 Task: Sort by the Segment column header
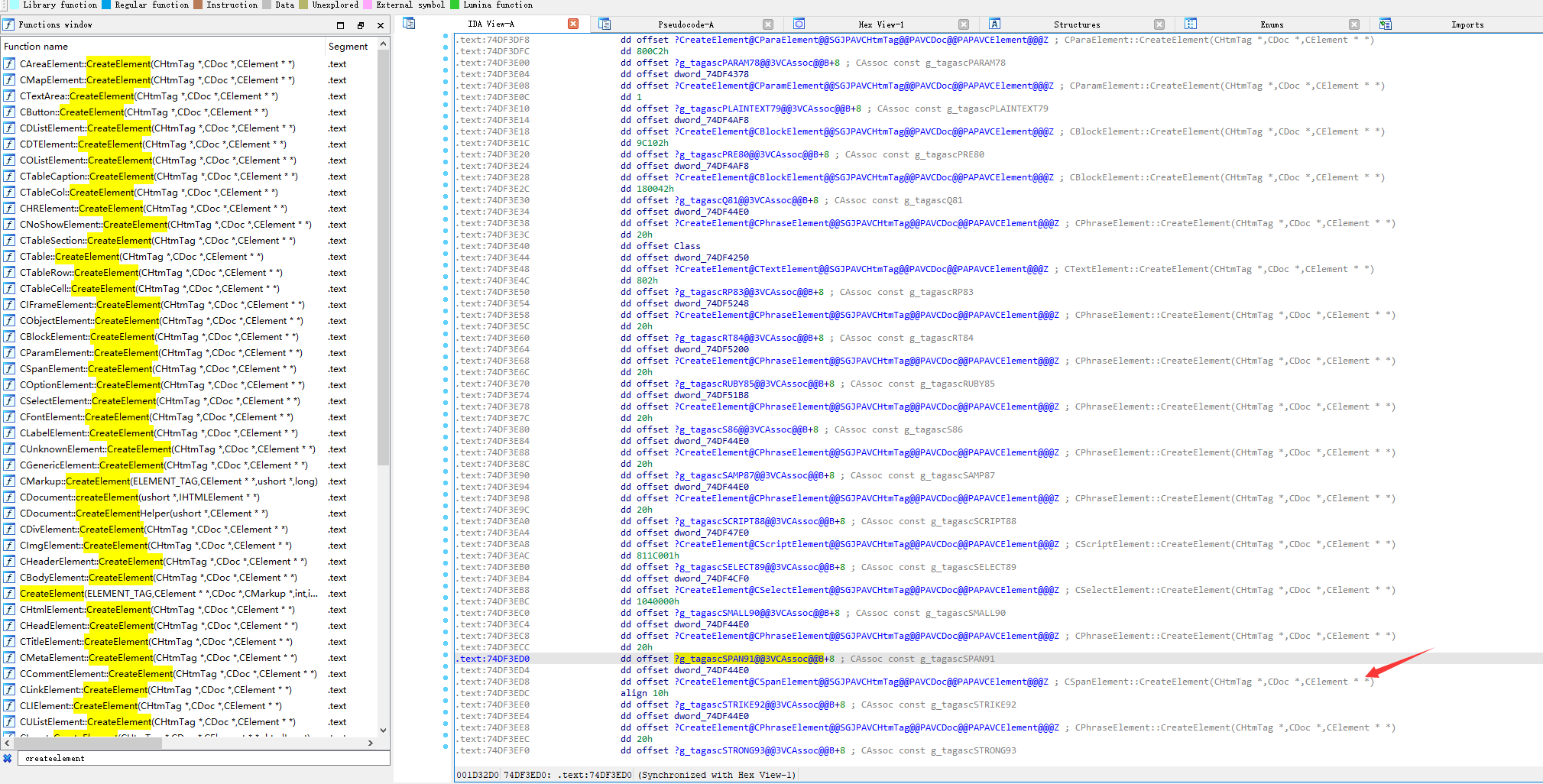(x=351, y=46)
